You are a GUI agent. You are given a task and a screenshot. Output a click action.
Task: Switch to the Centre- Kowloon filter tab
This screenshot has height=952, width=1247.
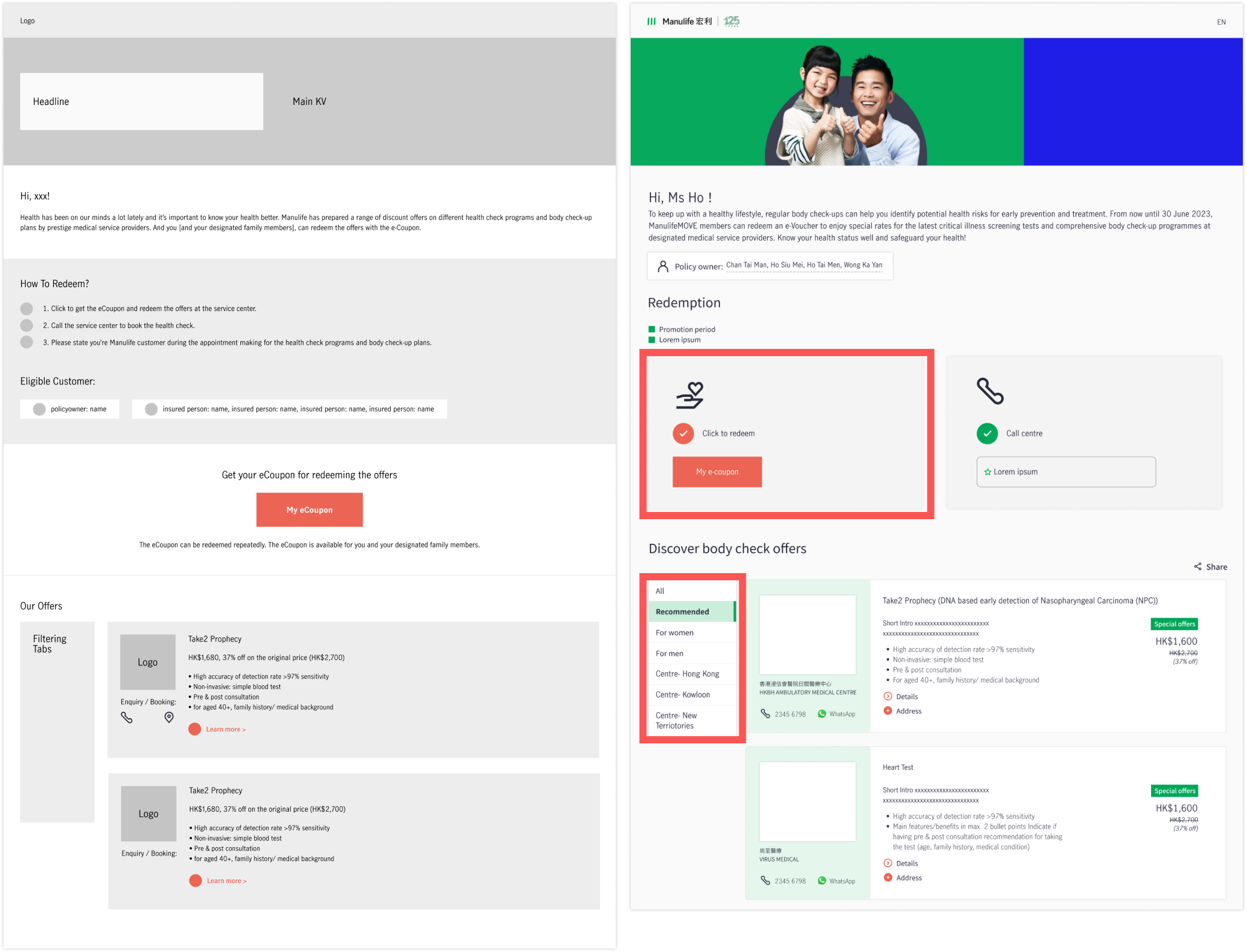683,695
